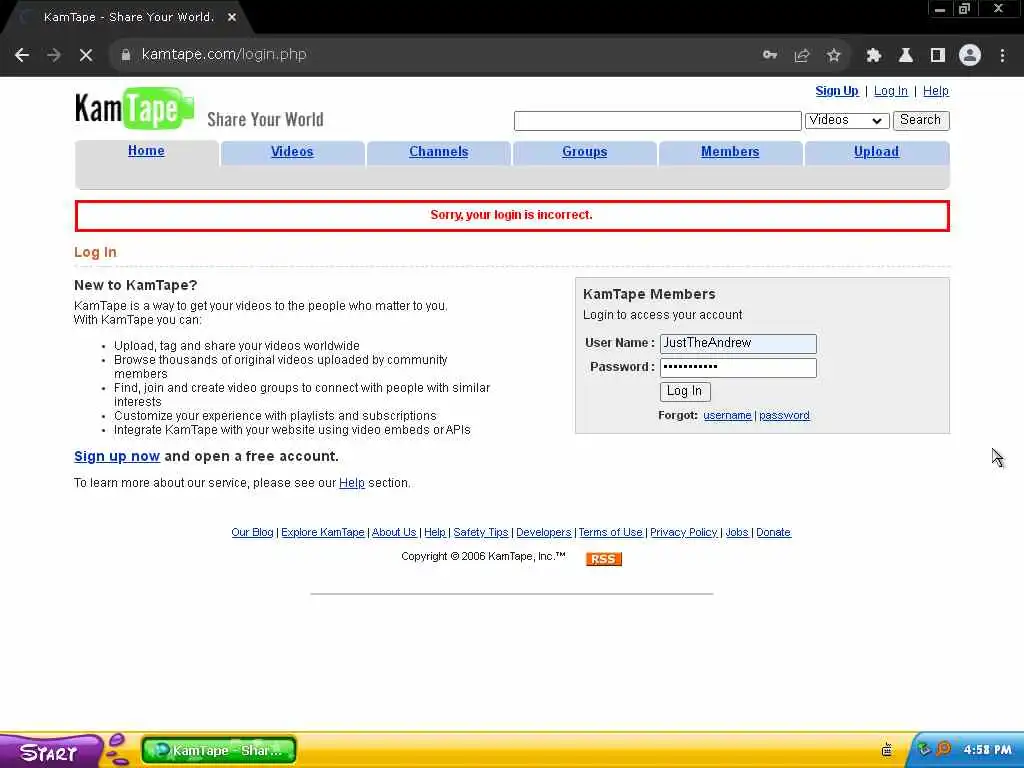The image size is (1024, 768).
Task: Click the site search text box
Action: point(658,121)
